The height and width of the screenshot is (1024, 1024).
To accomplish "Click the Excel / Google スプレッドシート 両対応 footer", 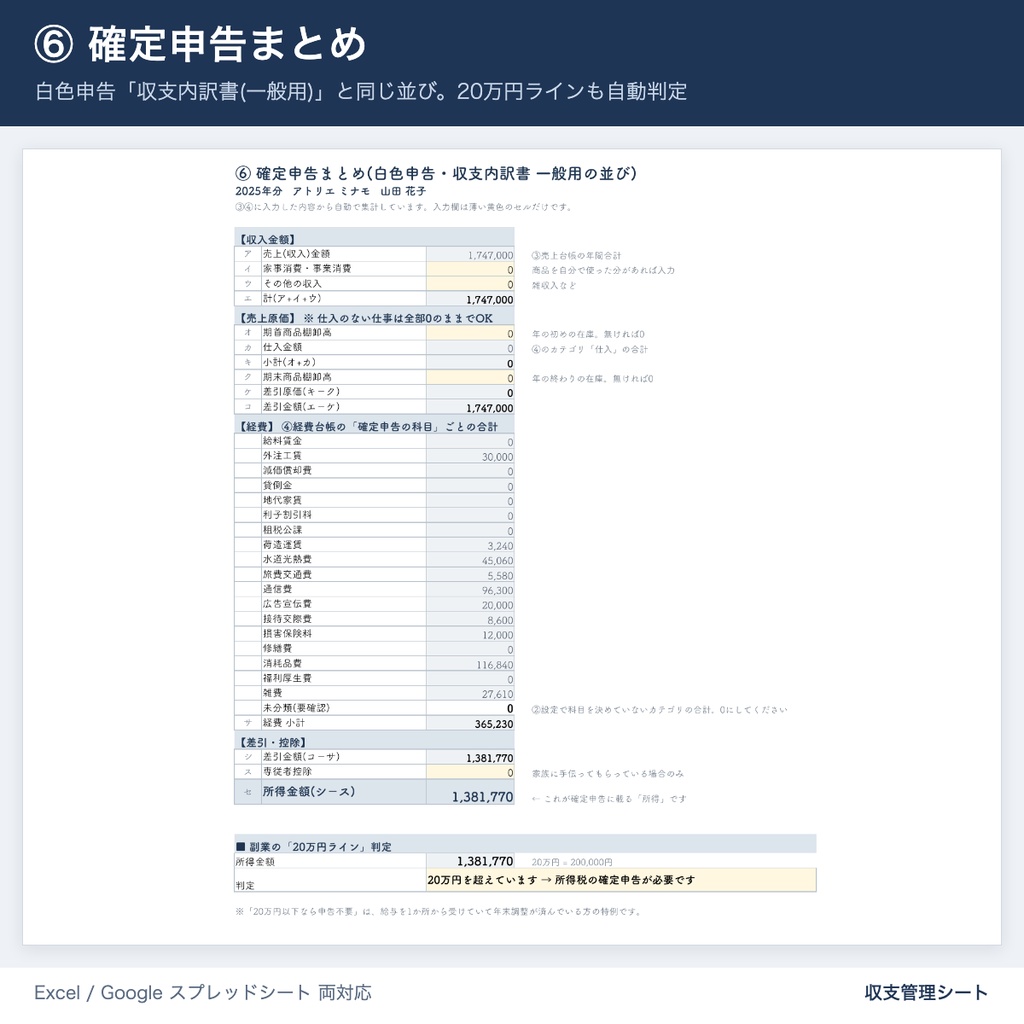I will pyautogui.click(x=202, y=993).
